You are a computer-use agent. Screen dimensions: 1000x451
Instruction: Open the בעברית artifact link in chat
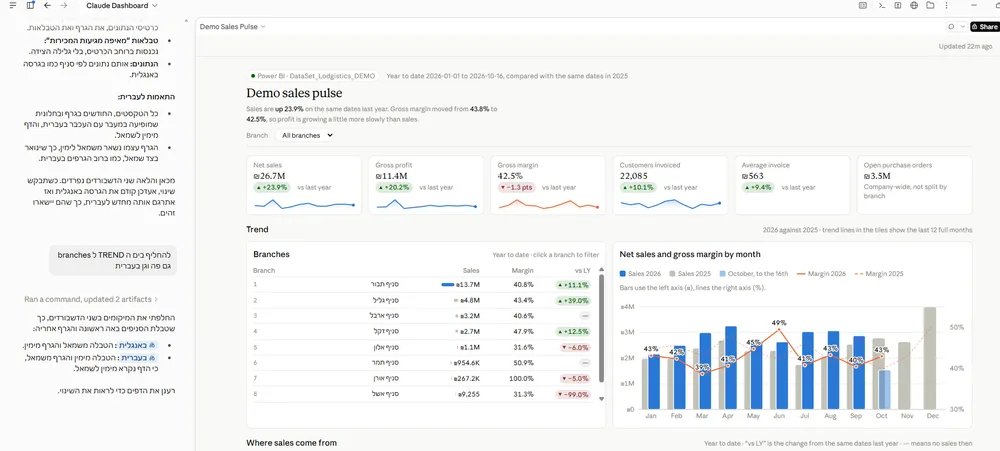click(138, 358)
